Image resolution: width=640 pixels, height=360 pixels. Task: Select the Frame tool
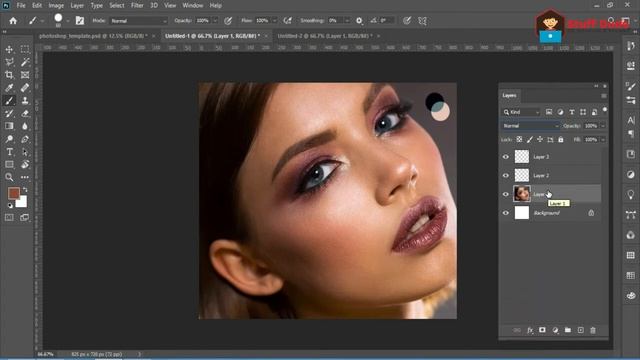pyautogui.click(x=25, y=75)
